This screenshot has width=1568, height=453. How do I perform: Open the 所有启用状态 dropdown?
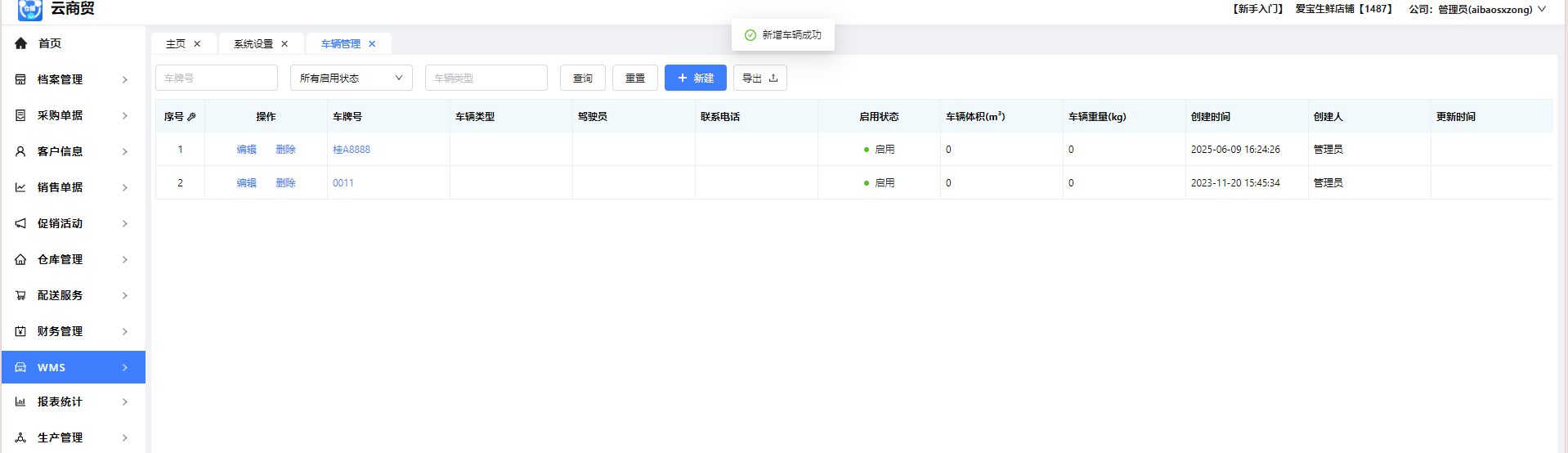click(x=351, y=78)
